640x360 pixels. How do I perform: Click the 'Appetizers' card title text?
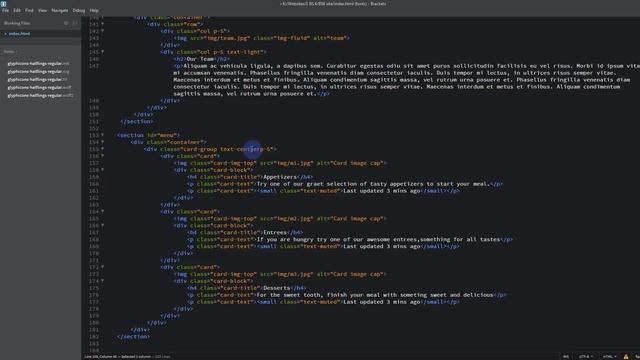click(280, 177)
